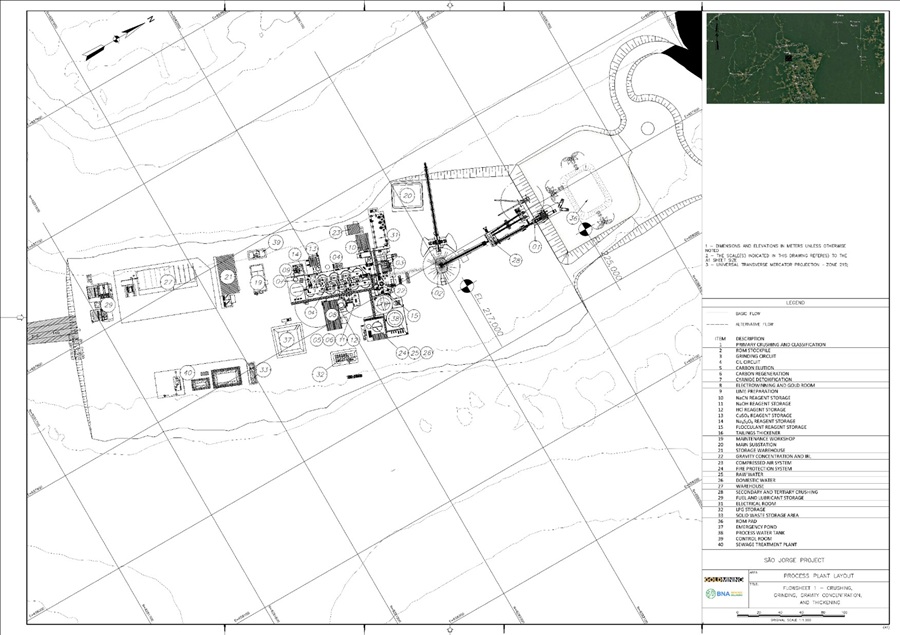Select map balloon 36 on ROM pad
The height and width of the screenshot is (635, 900).
pyautogui.click(x=573, y=218)
